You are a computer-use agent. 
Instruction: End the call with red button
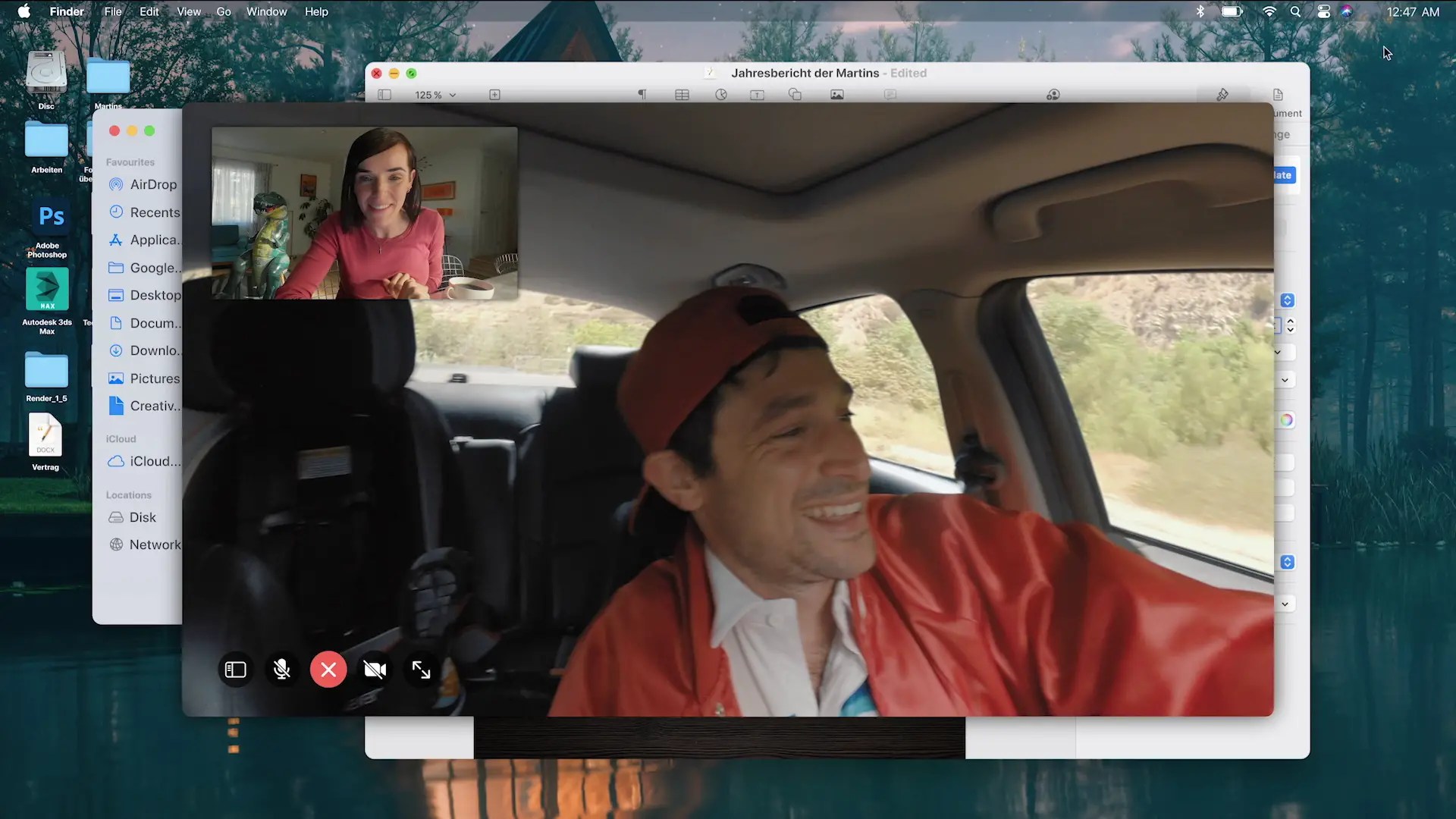(328, 670)
